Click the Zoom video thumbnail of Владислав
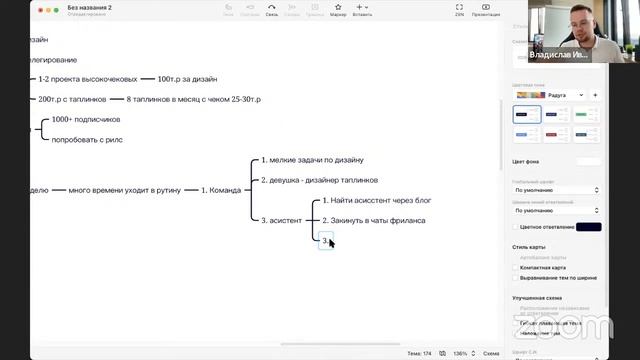This screenshot has width=640, height=360. tap(584, 31)
